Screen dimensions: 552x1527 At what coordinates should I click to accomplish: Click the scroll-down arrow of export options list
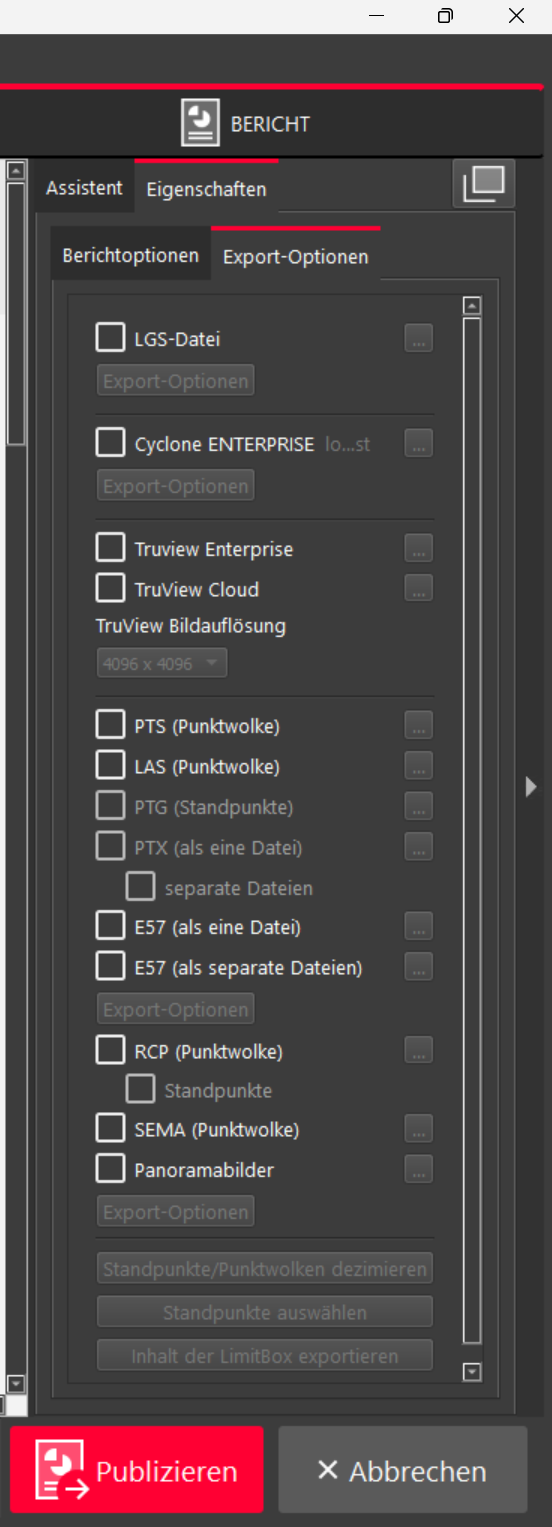click(473, 1373)
